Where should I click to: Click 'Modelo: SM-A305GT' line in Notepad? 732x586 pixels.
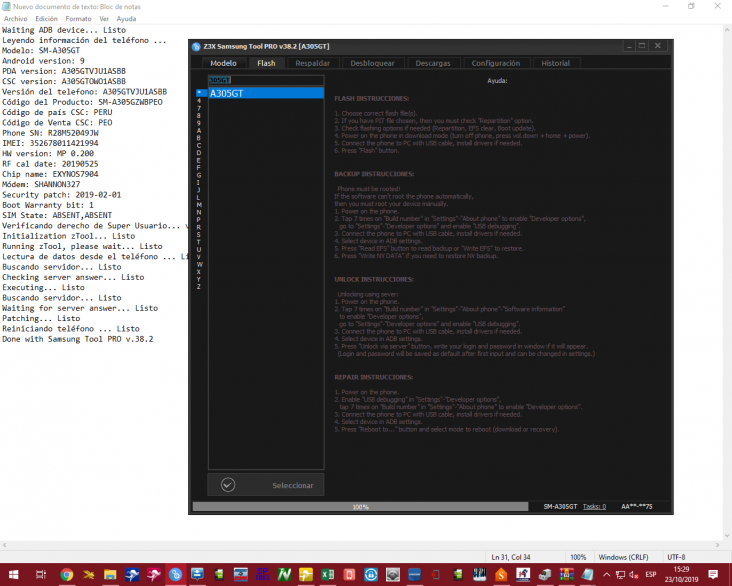pyautogui.click(x=41, y=50)
